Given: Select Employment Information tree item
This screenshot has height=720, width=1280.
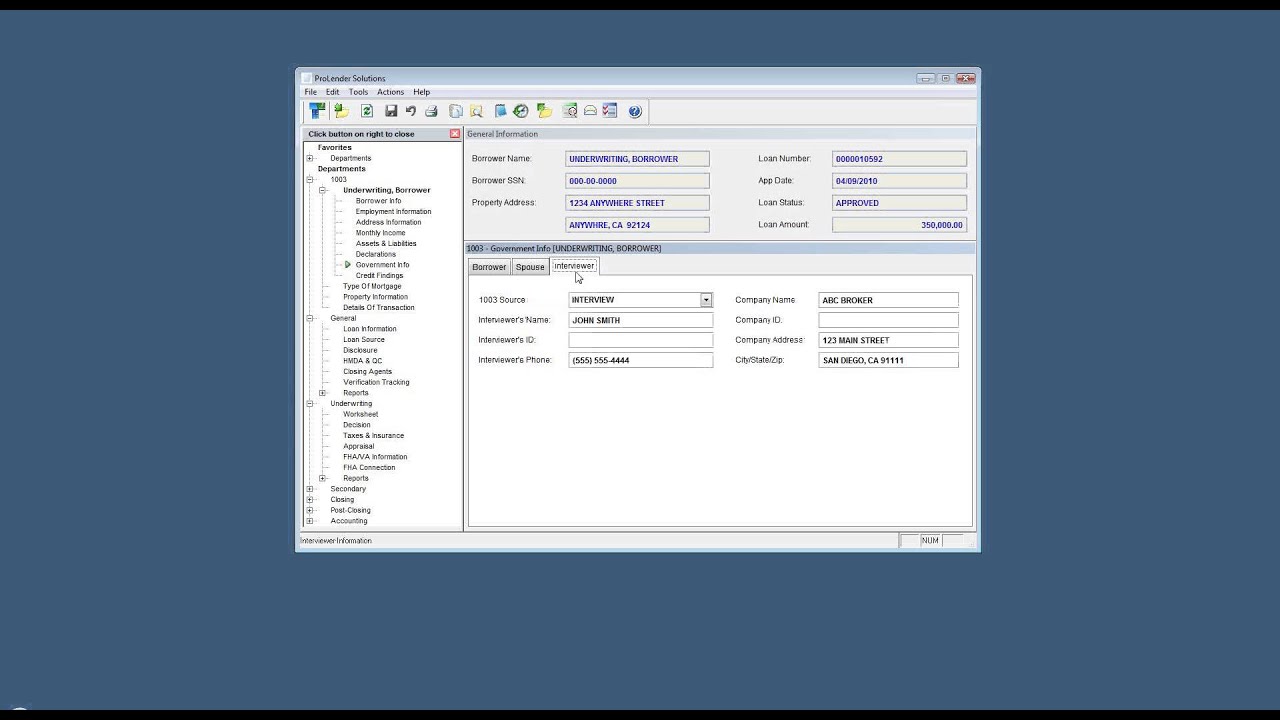Looking at the screenshot, I should tap(393, 211).
